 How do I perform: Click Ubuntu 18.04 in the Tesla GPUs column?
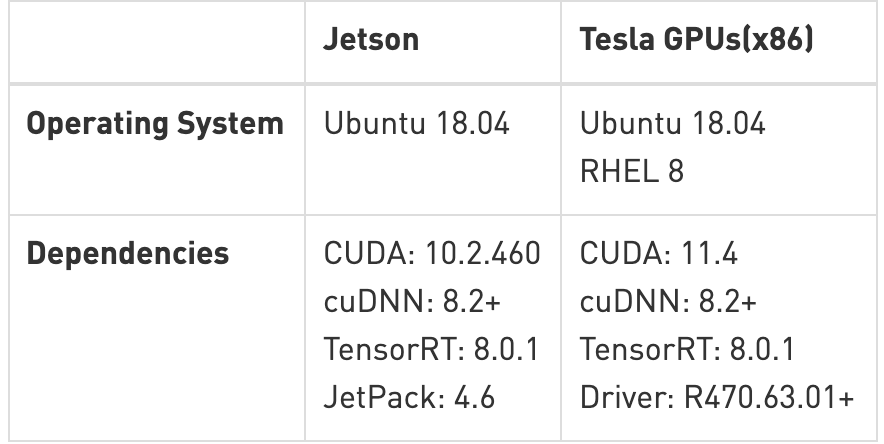(673, 125)
